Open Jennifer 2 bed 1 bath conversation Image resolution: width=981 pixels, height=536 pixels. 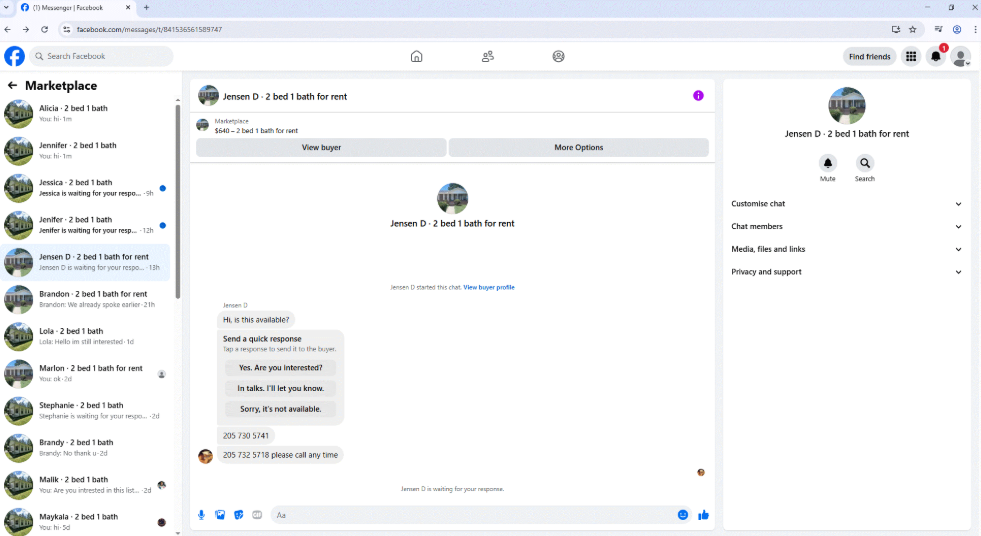86,151
